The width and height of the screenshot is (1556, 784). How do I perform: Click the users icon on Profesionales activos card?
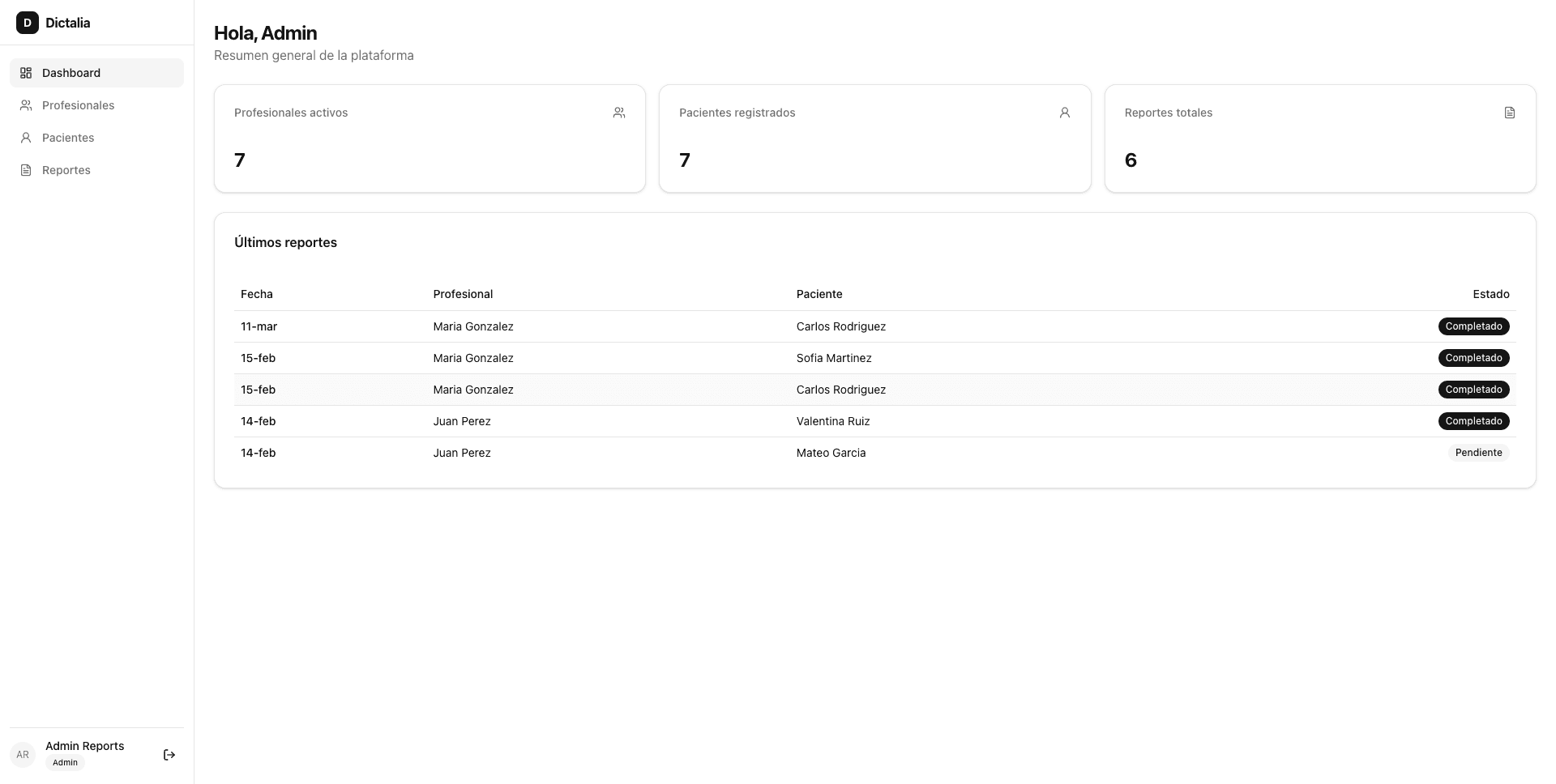[x=619, y=113]
